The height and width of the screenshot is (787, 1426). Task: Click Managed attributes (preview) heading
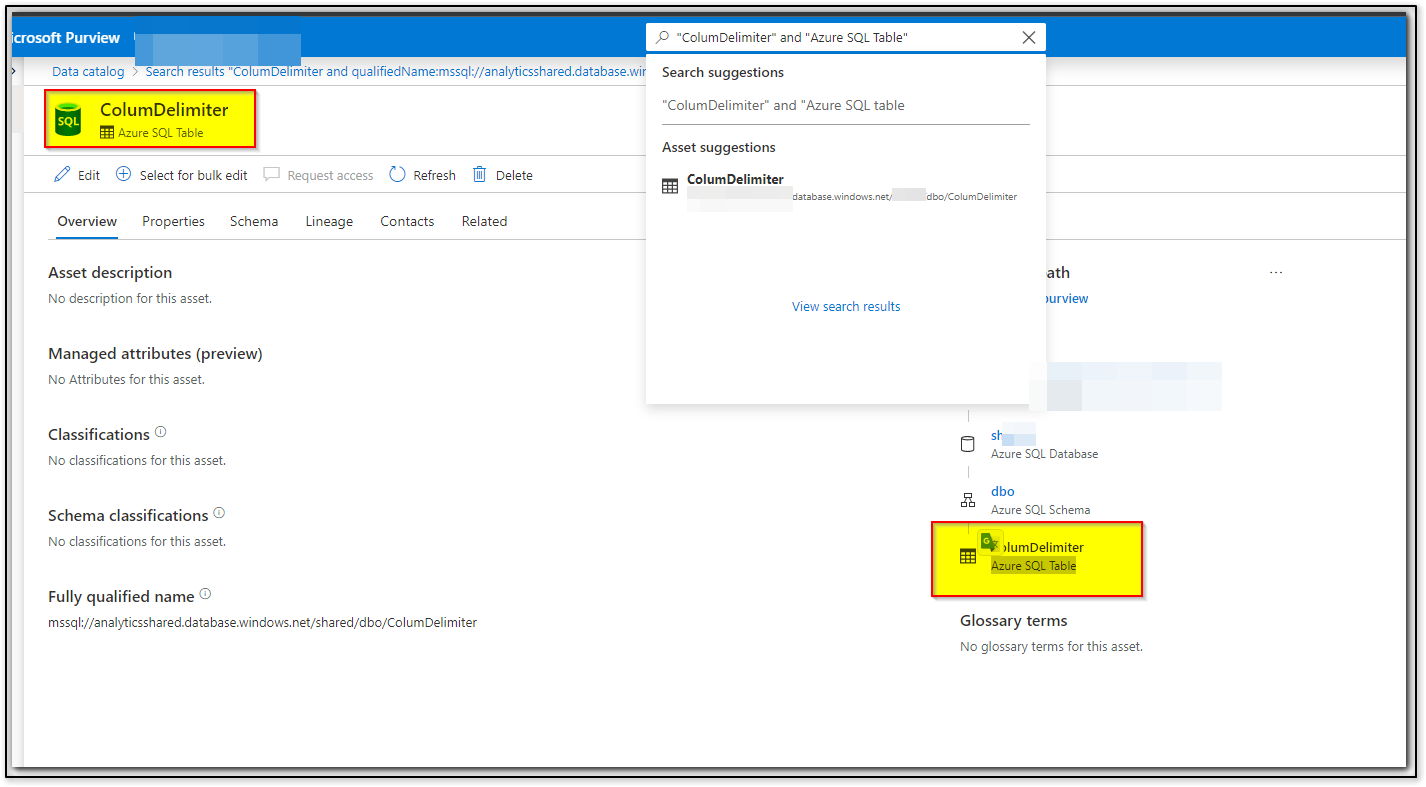tap(155, 353)
